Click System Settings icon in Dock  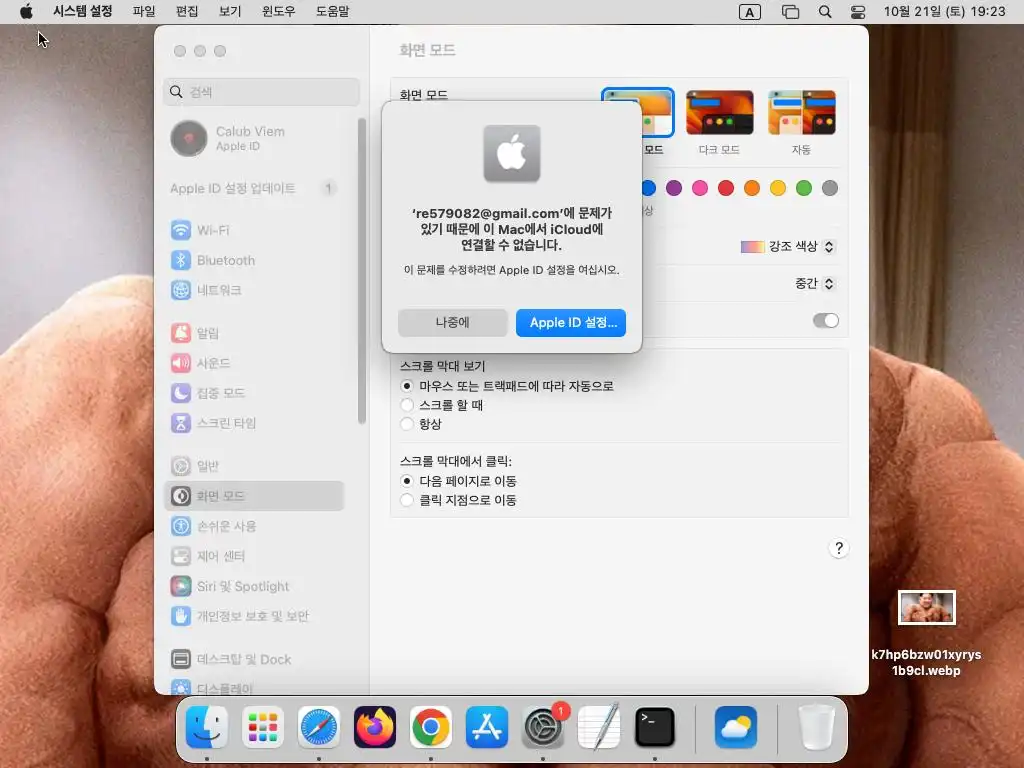543,727
